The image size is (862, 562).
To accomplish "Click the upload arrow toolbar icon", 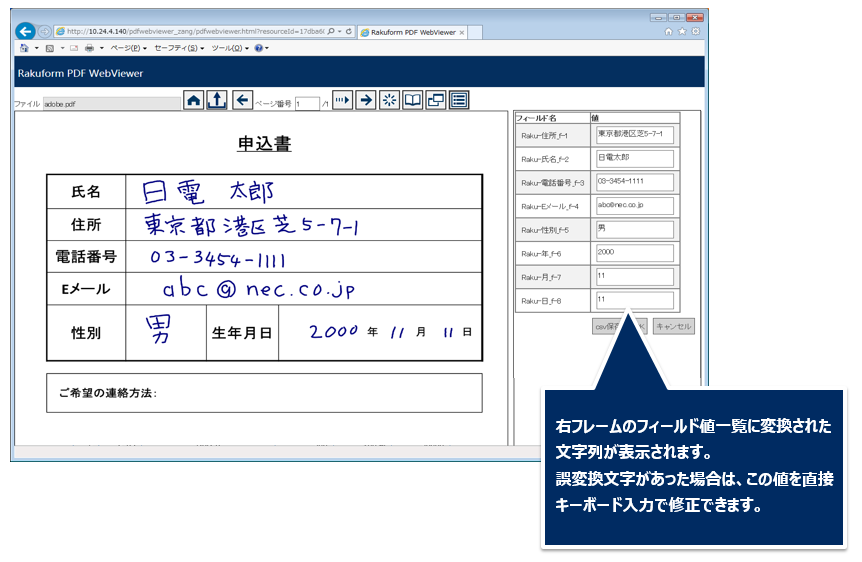I will click(217, 100).
